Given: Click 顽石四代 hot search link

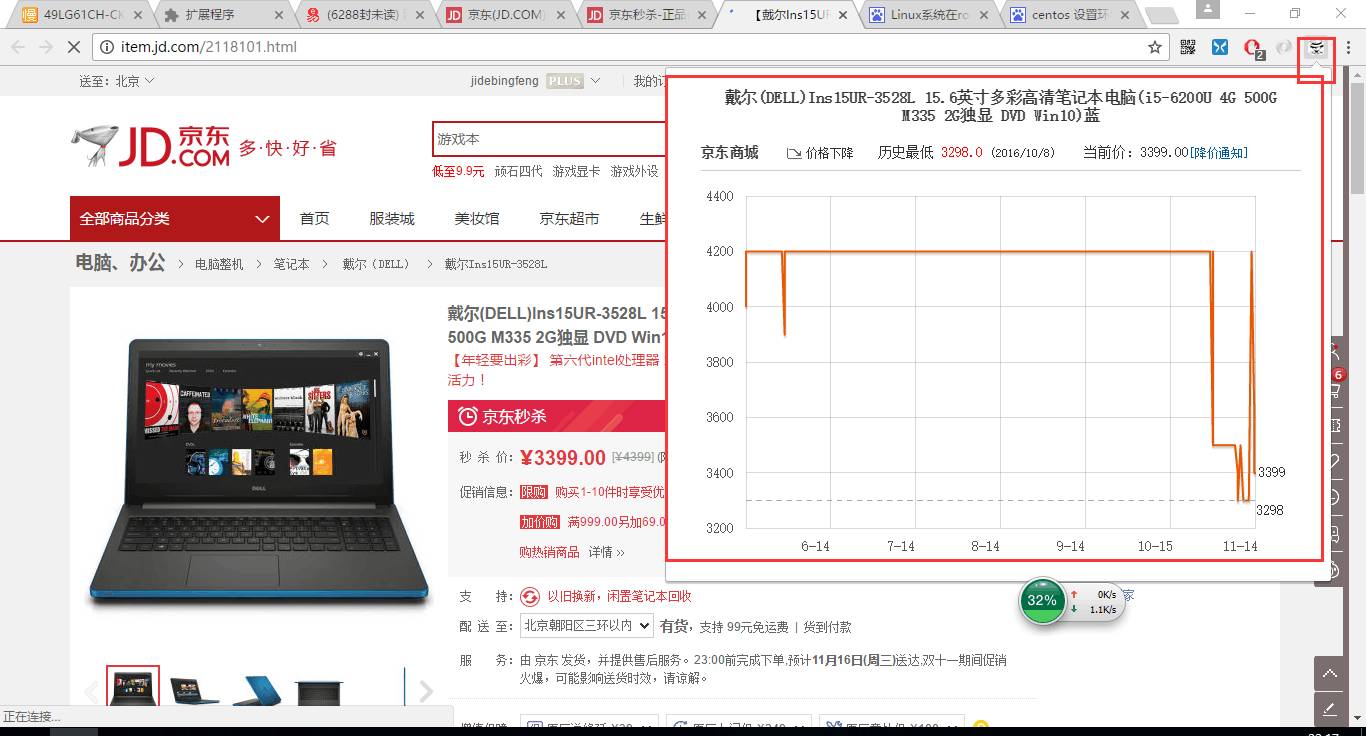Looking at the screenshot, I should (519, 171).
